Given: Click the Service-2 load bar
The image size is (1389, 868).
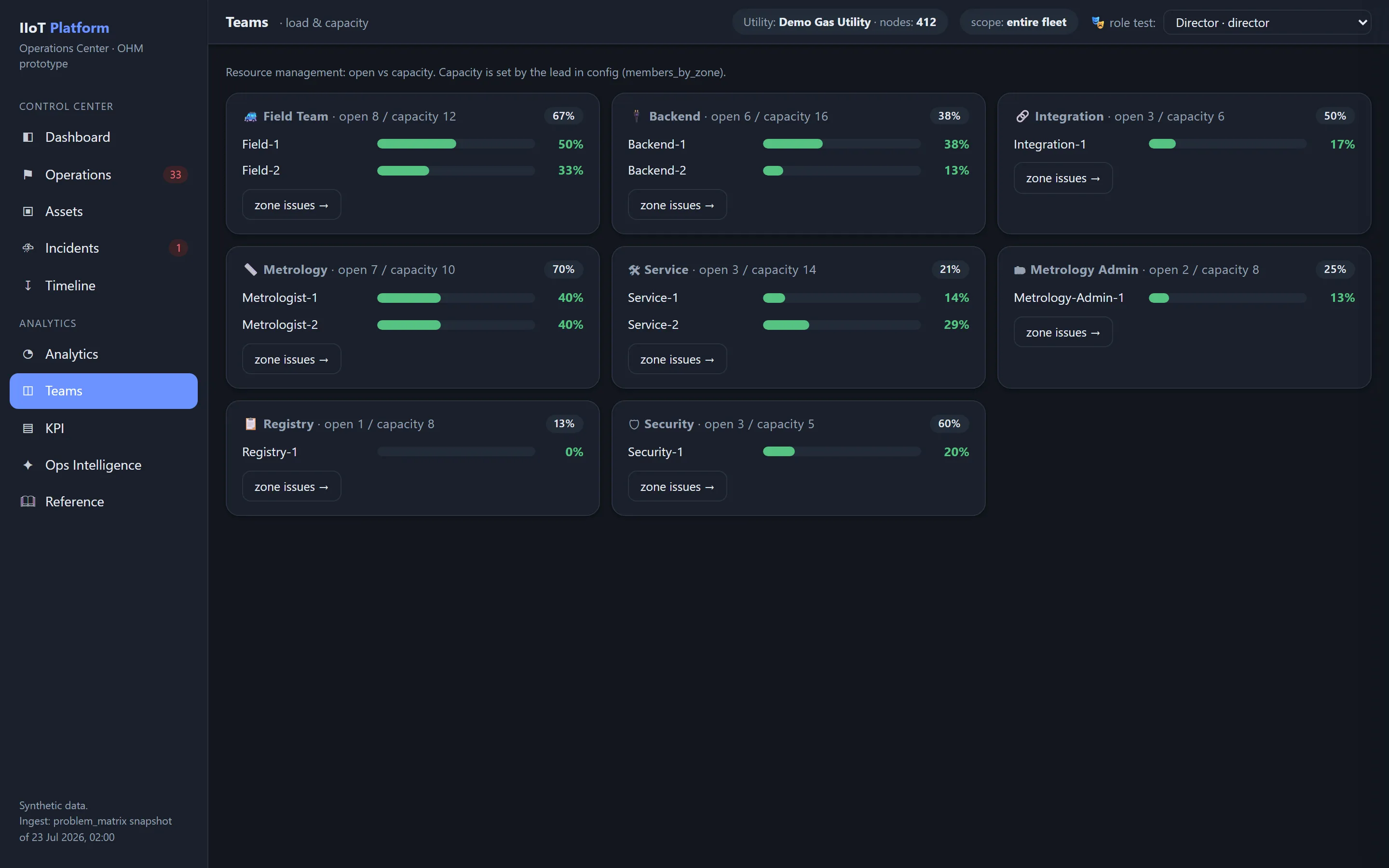Looking at the screenshot, I should click(842, 325).
